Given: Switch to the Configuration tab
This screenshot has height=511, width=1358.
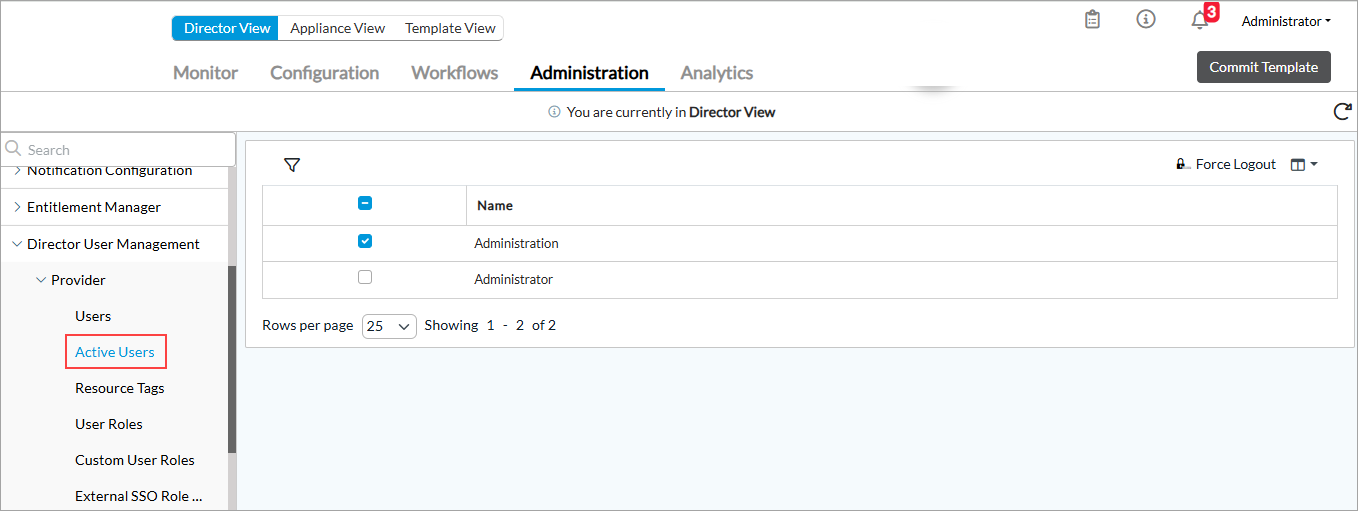Looking at the screenshot, I should click(324, 73).
